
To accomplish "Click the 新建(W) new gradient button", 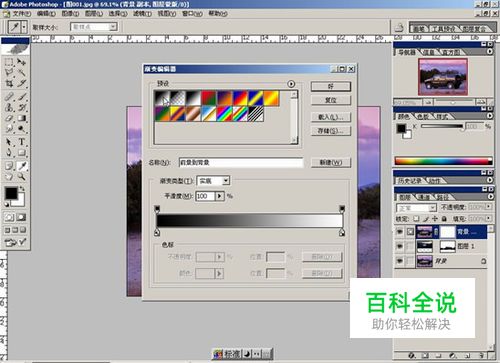I will point(331,163).
